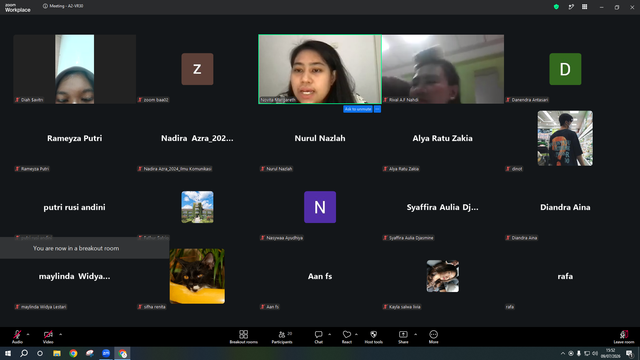
Task: Open the Windows Start menu
Action: tap(8, 353)
